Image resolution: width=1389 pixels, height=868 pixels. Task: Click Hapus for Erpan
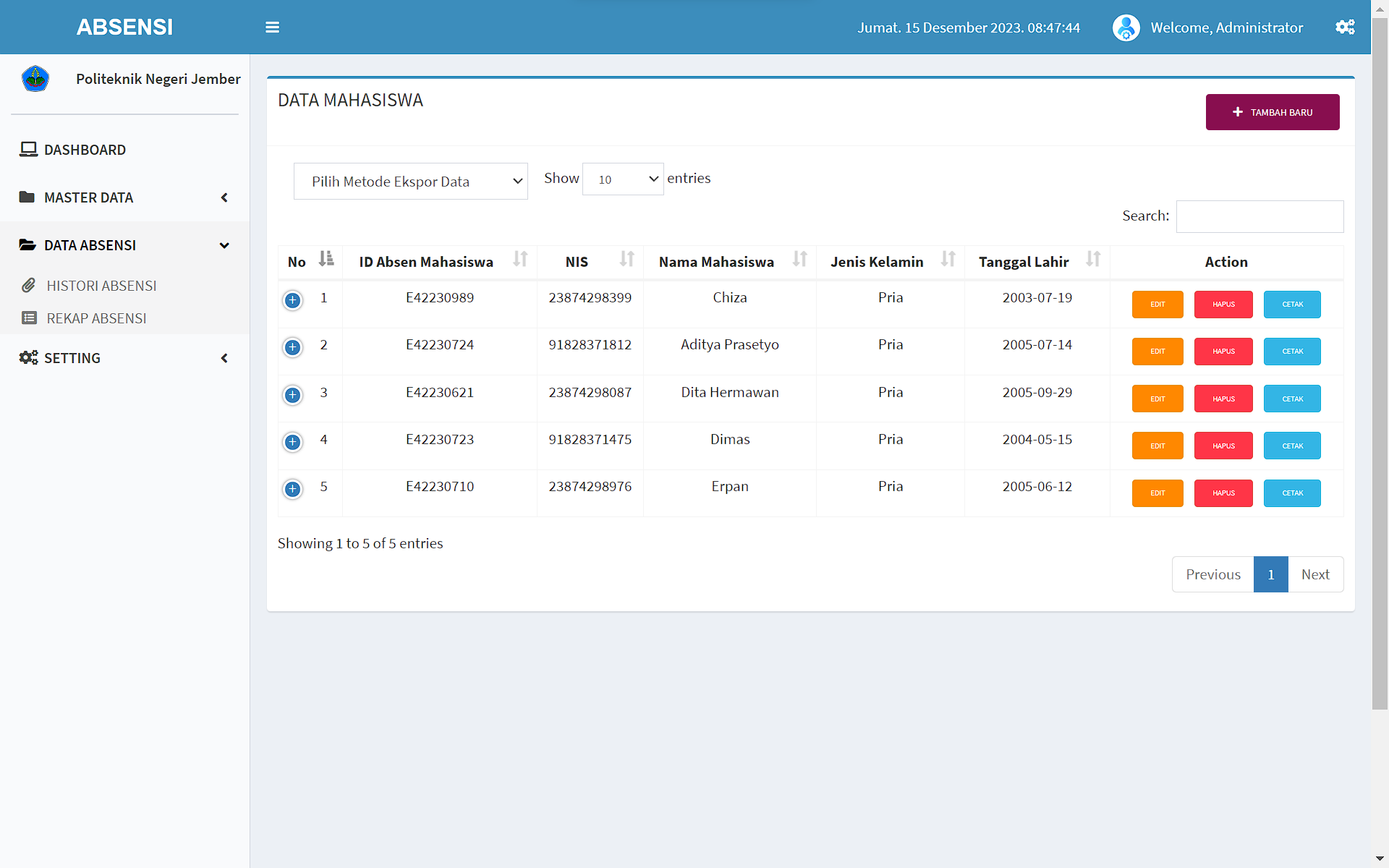(x=1223, y=493)
